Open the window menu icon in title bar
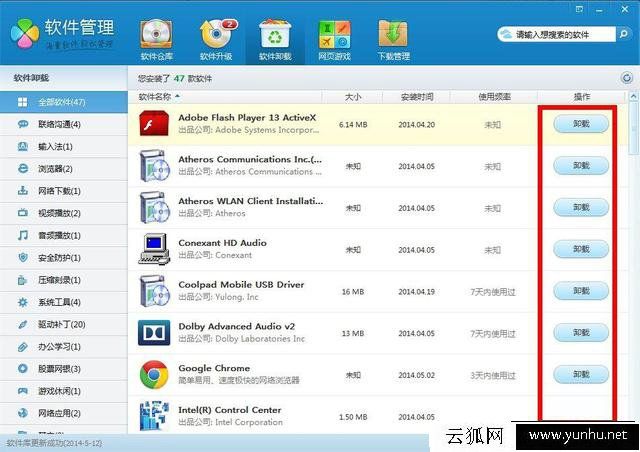Screen dimensions: 640x452 [579, 9]
